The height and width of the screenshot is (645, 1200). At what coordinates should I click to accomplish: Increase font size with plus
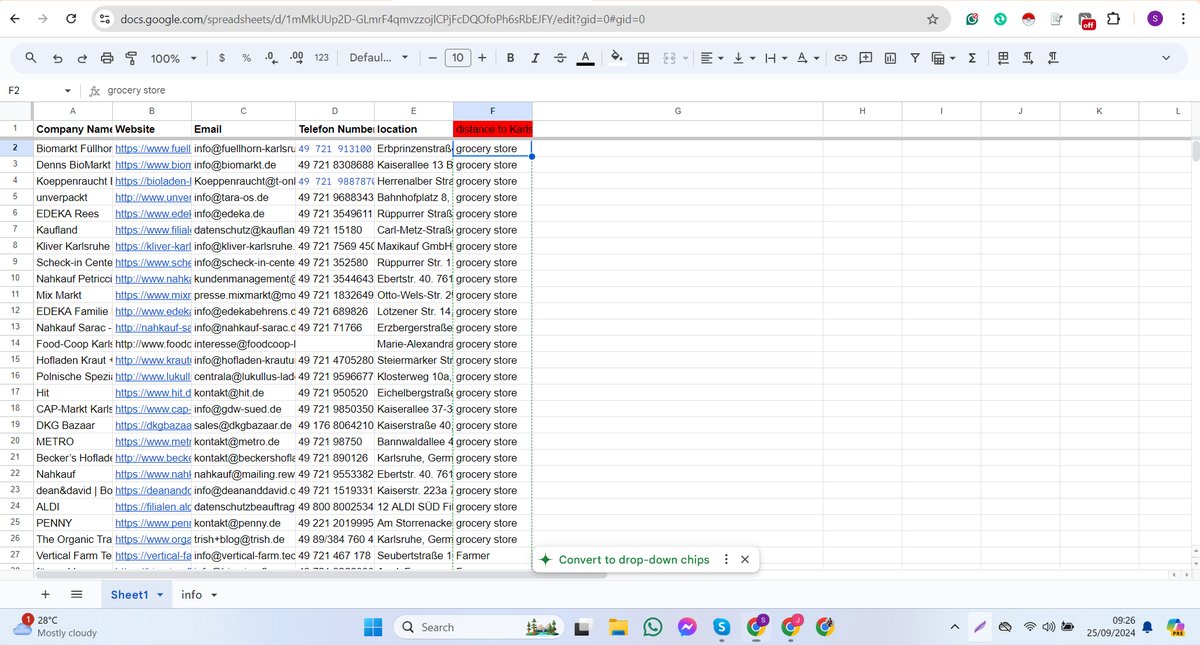(x=482, y=59)
